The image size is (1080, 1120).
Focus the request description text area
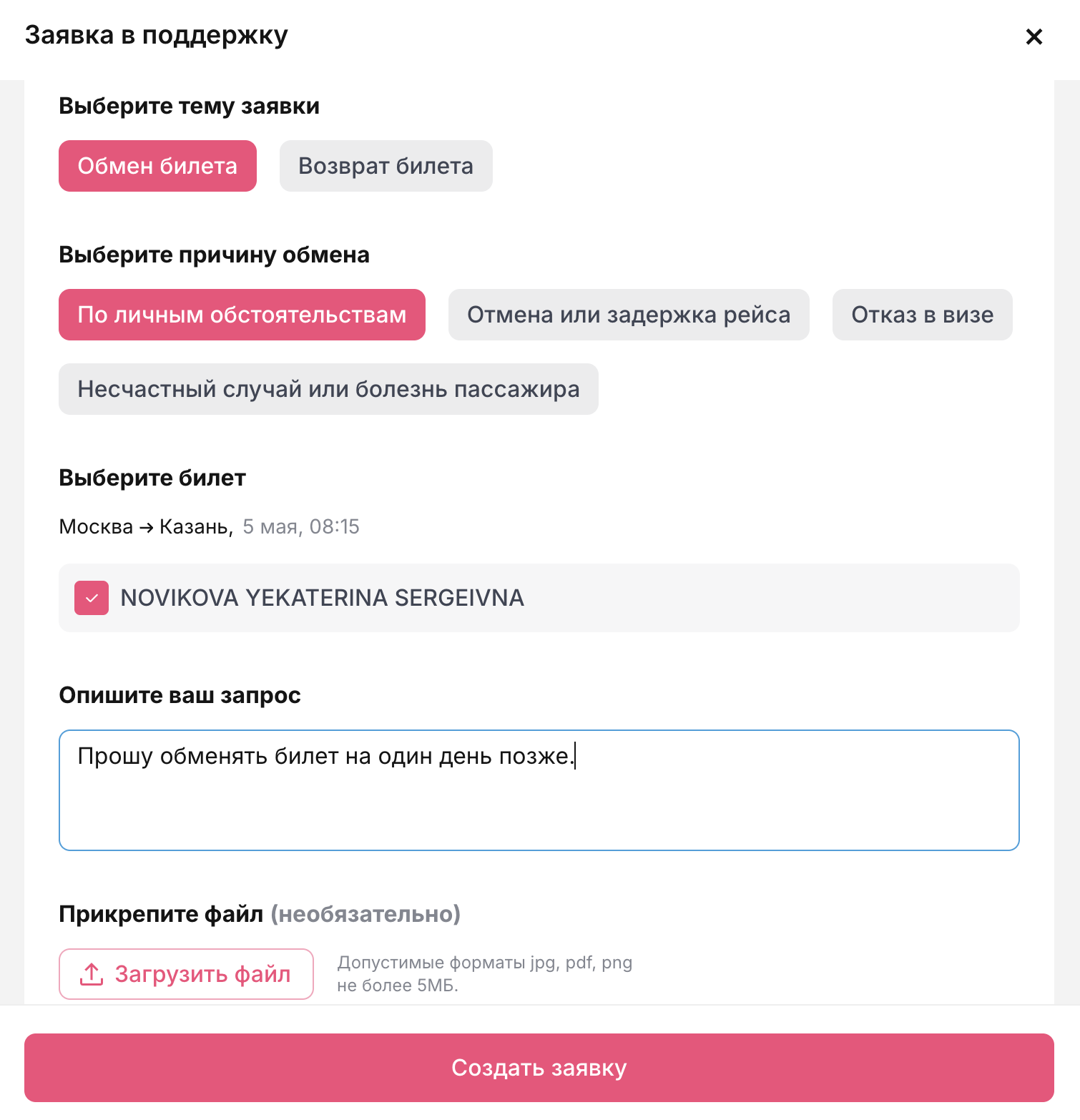click(539, 801)
